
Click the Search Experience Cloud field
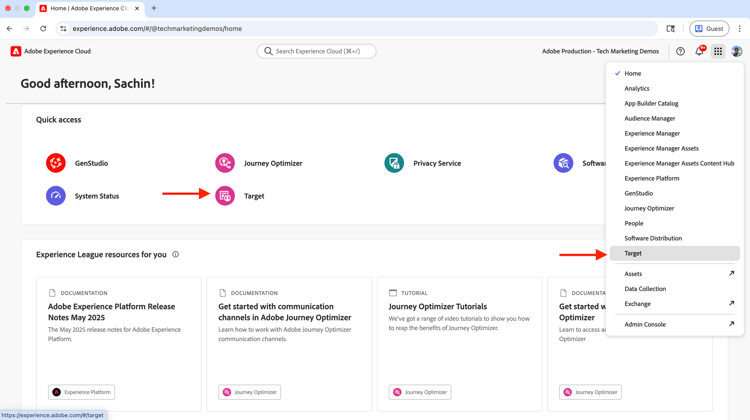(317, 51)
